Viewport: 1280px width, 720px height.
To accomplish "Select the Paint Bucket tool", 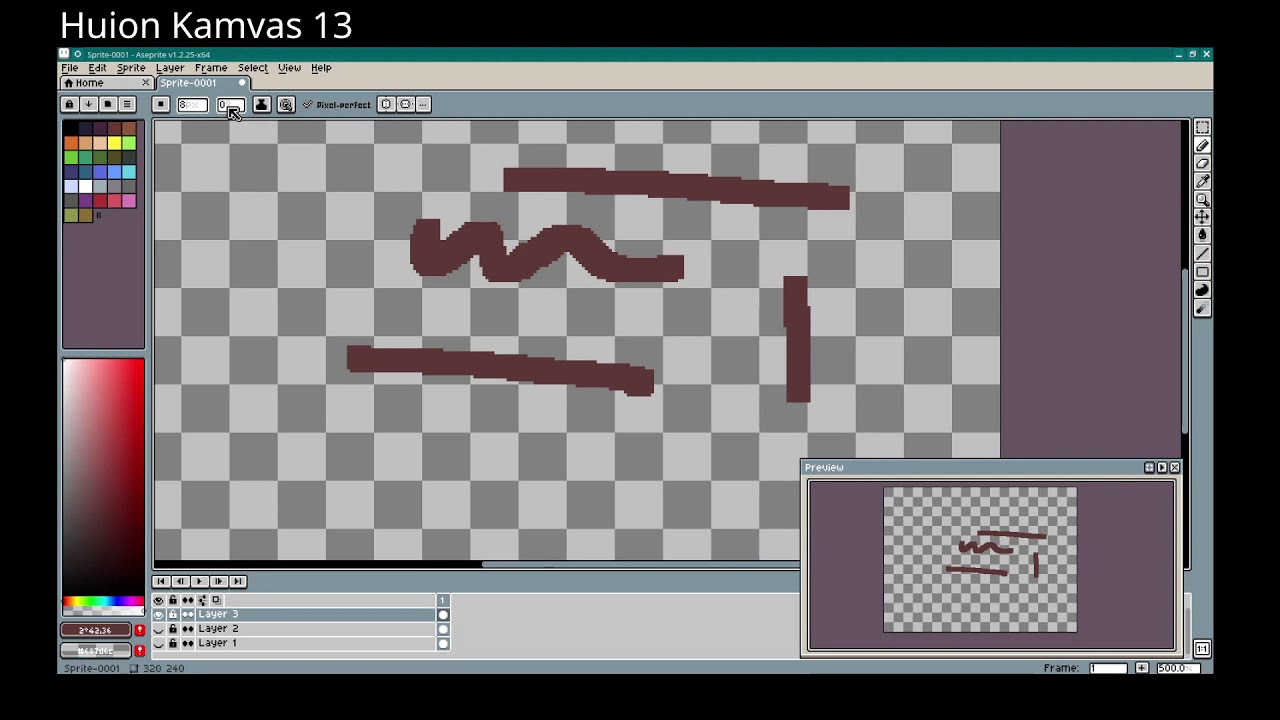I will [1202, 235].
